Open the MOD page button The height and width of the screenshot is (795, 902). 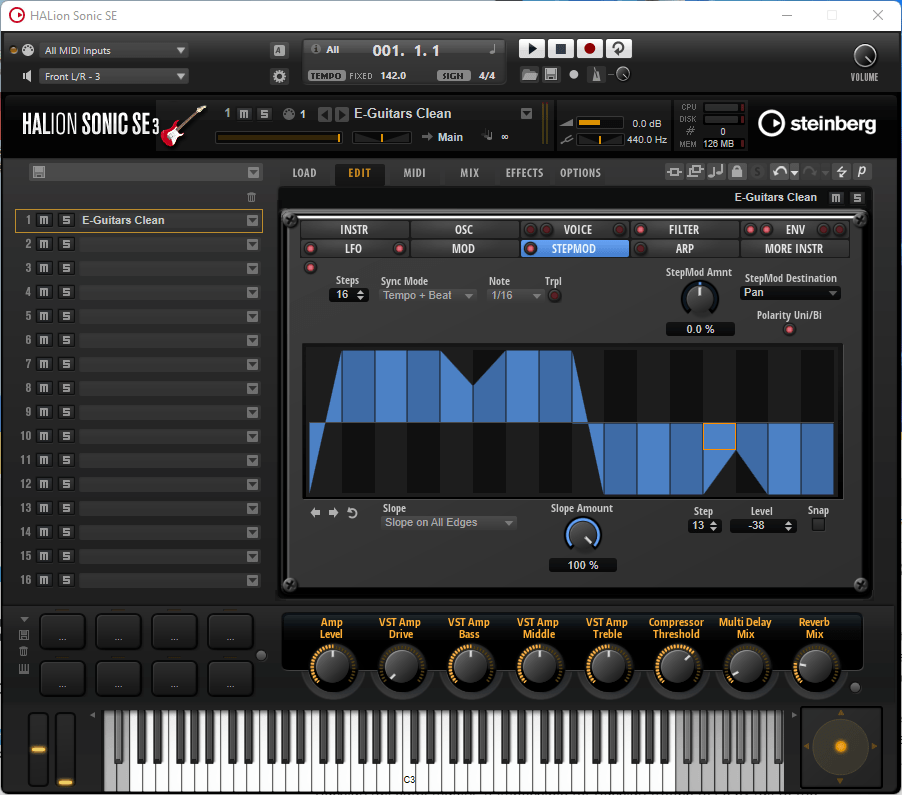pyautogui.click(x=464, y=249)
